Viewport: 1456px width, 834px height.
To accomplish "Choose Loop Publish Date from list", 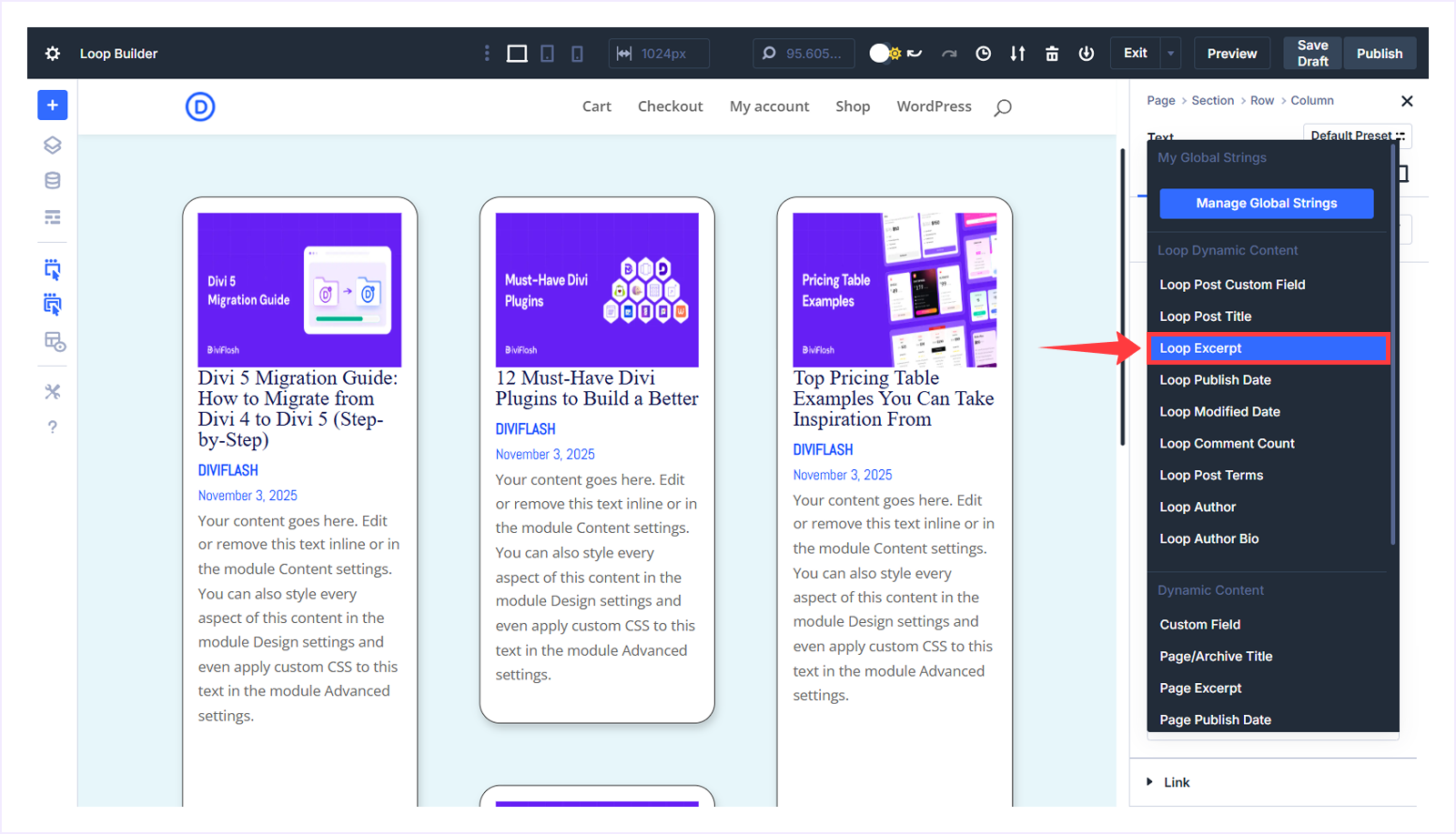I will click(x=1215, y=380).
